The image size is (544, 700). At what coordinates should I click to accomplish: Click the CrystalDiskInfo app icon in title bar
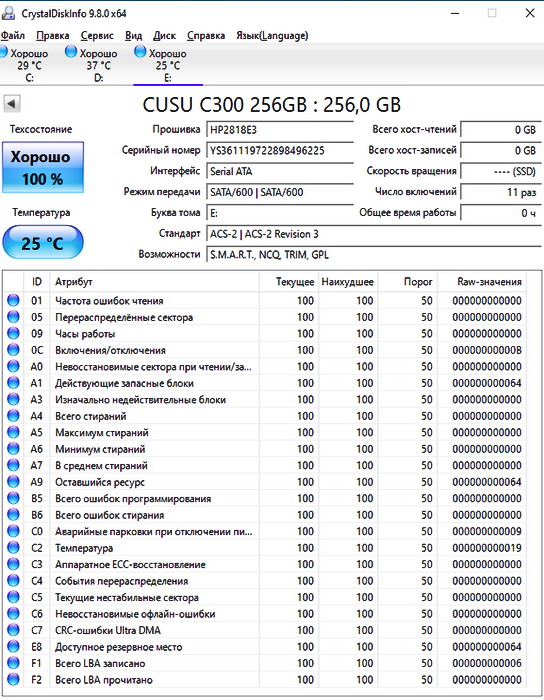click(x=8, y=13)
